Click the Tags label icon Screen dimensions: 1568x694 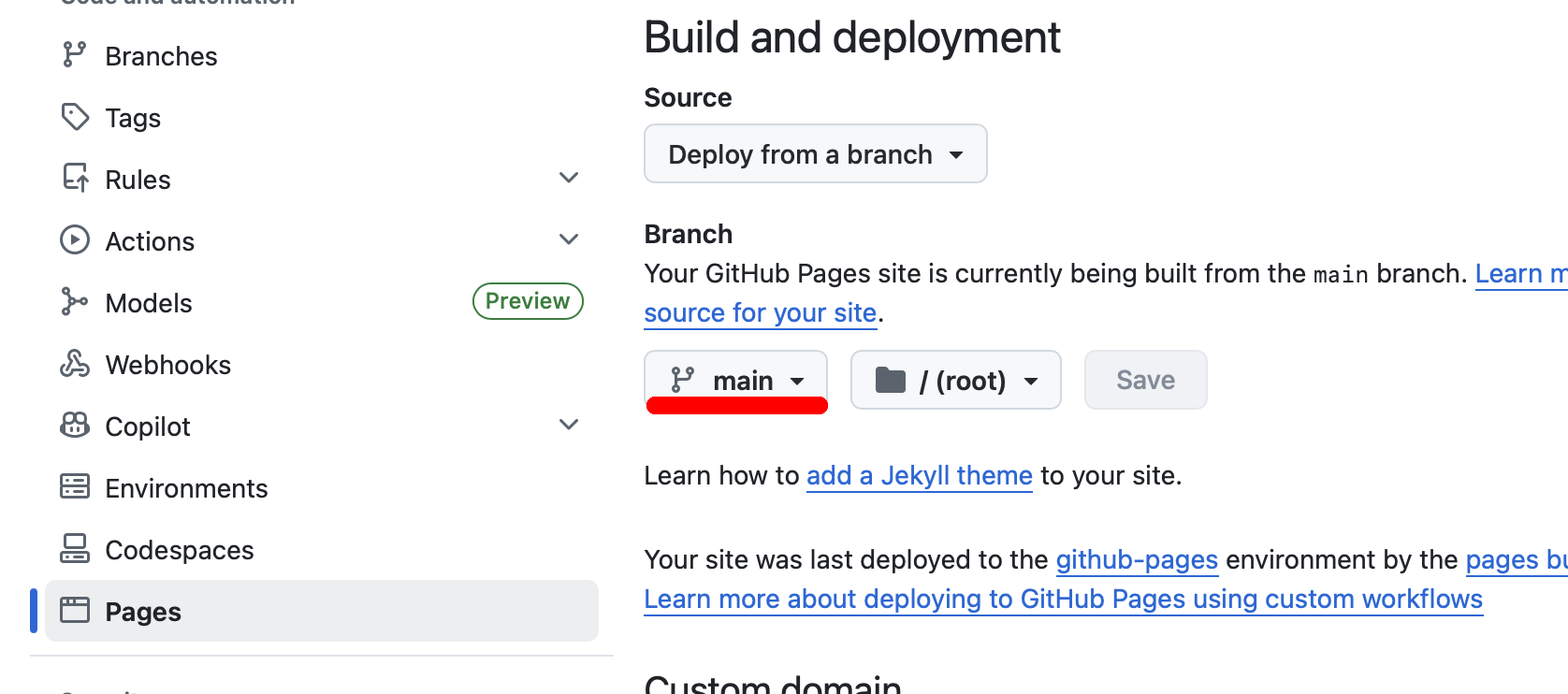75,117
